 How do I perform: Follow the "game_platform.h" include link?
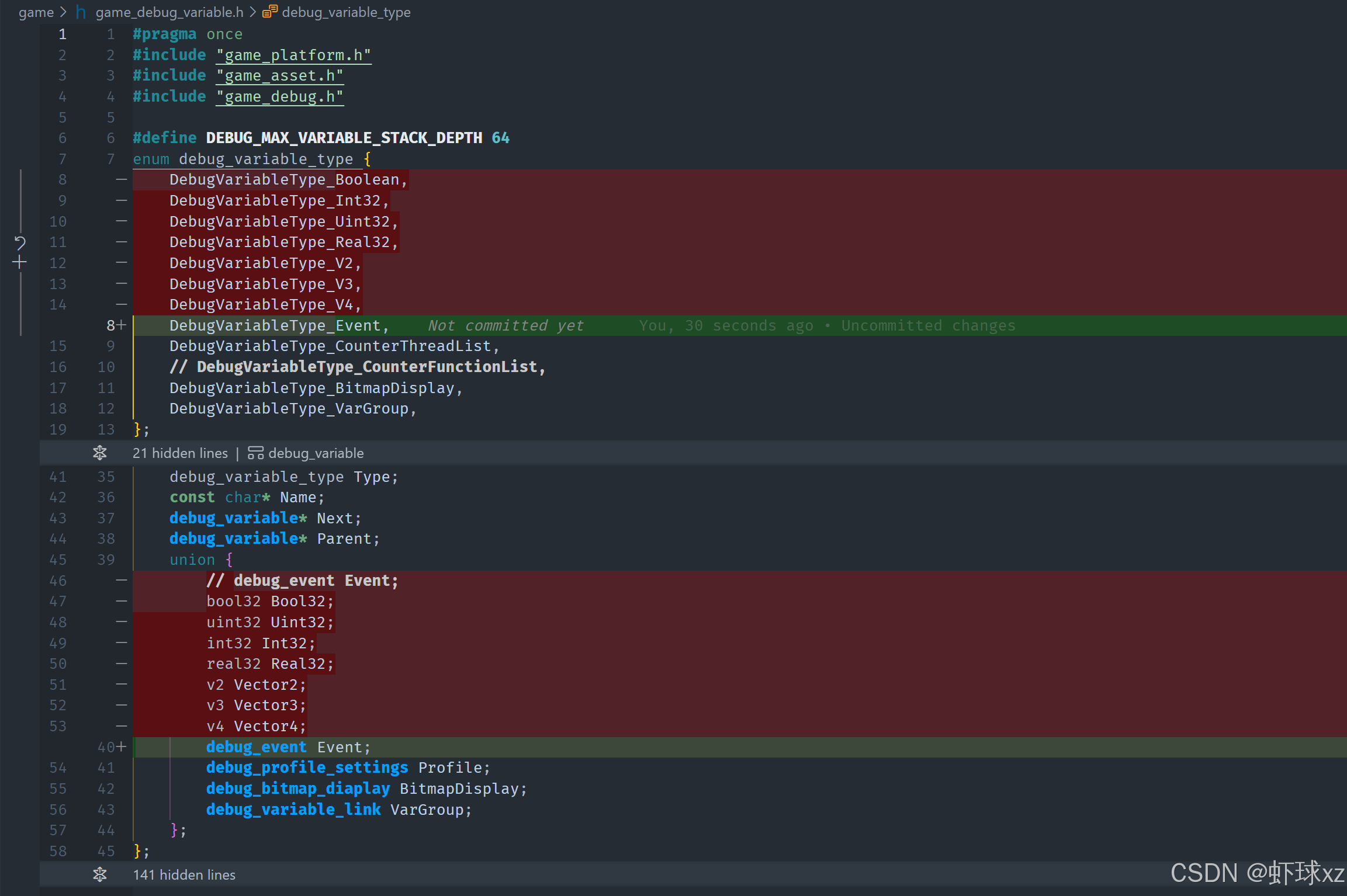[x=293, y=55]
